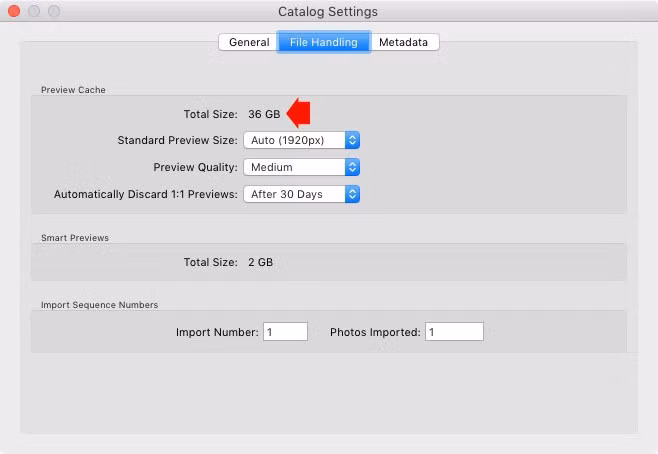Image resolution: width=658 pixels, height=454 pixels.
Task: Click the Preview Cache section heading
Action: [x=73, y=90]
